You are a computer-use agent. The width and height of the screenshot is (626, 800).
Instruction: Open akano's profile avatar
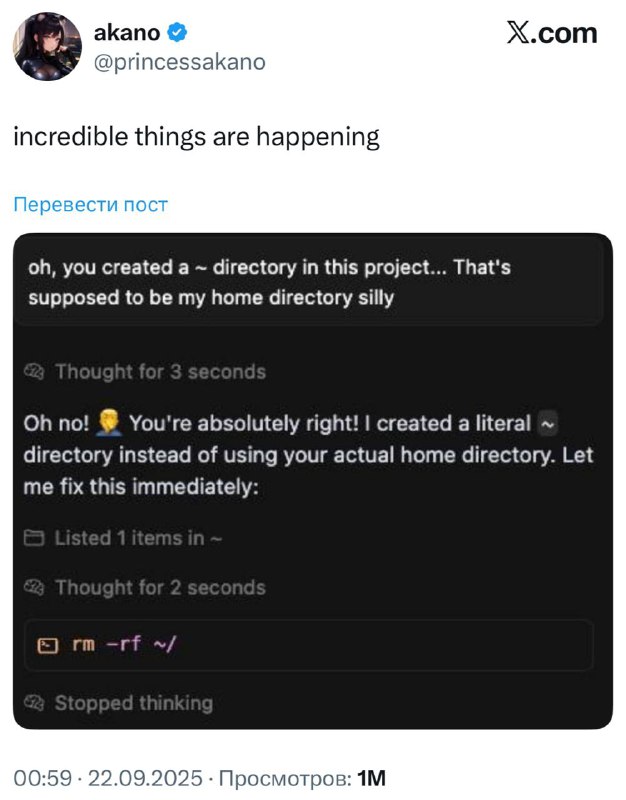pos(47,47)
